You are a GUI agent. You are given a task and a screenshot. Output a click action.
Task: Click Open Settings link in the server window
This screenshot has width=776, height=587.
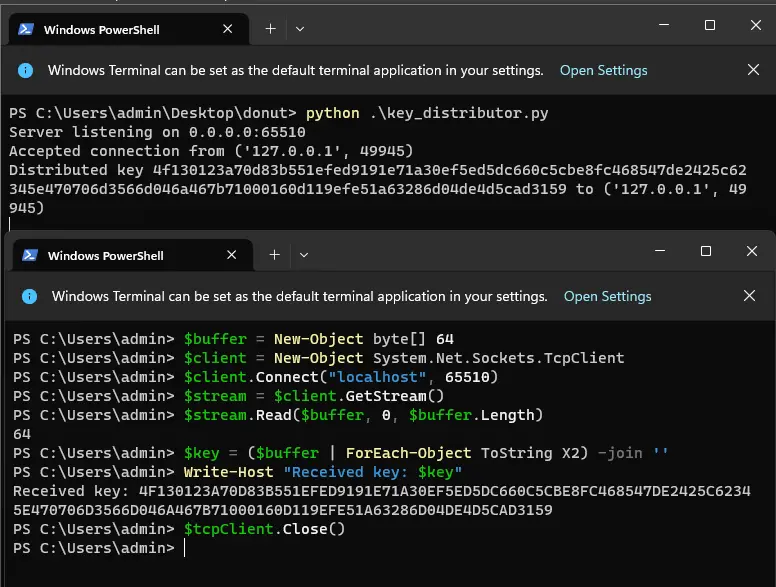tap(603, 71)
